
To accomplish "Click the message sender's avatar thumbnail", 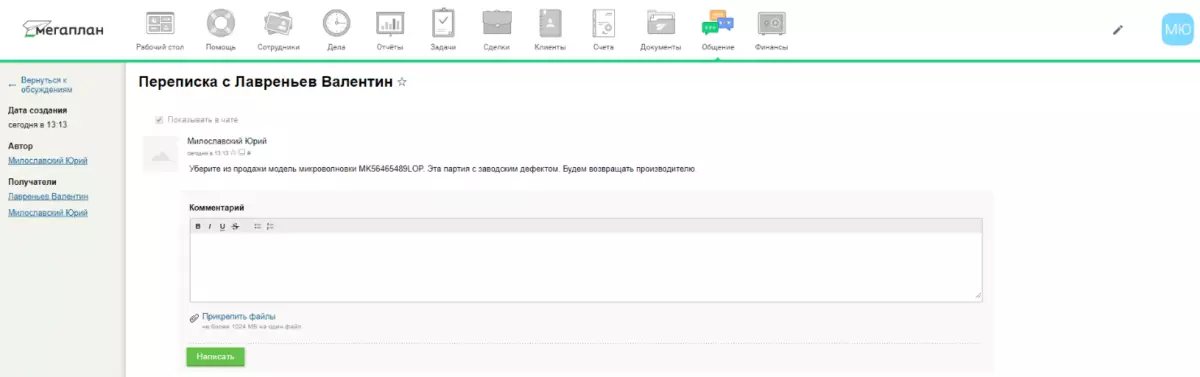I will (160, 153).
